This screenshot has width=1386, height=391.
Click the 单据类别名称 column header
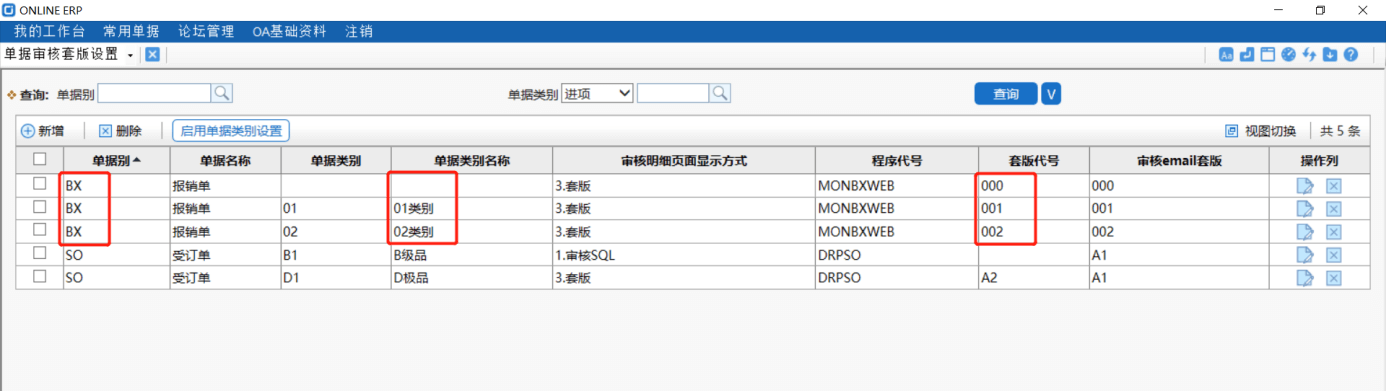[471, 160]
